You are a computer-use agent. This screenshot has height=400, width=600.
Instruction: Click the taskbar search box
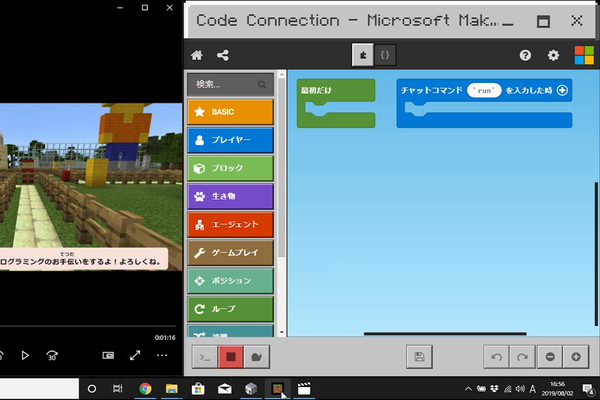pos(39,389)
